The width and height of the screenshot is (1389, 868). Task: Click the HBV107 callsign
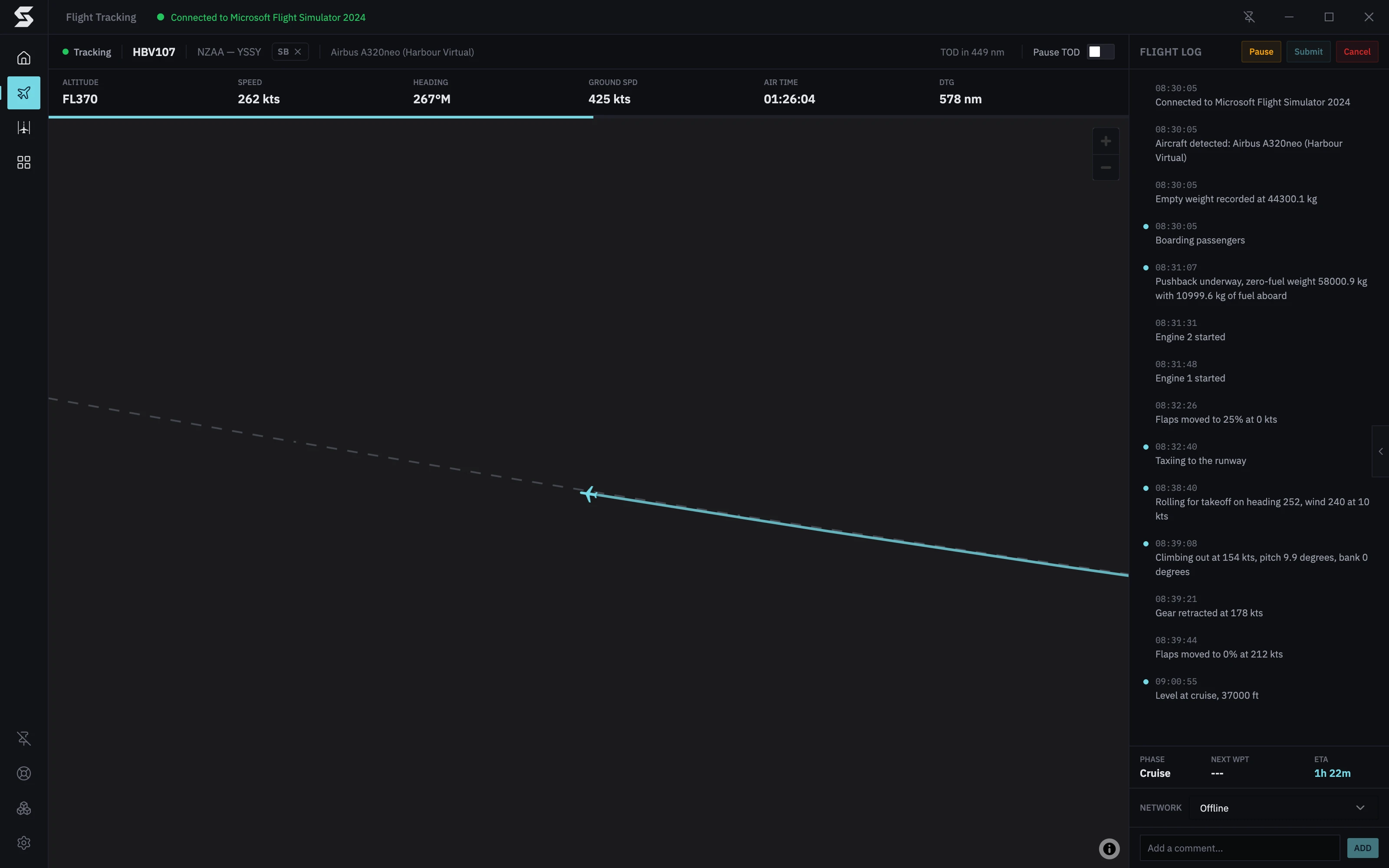point(154,52)
